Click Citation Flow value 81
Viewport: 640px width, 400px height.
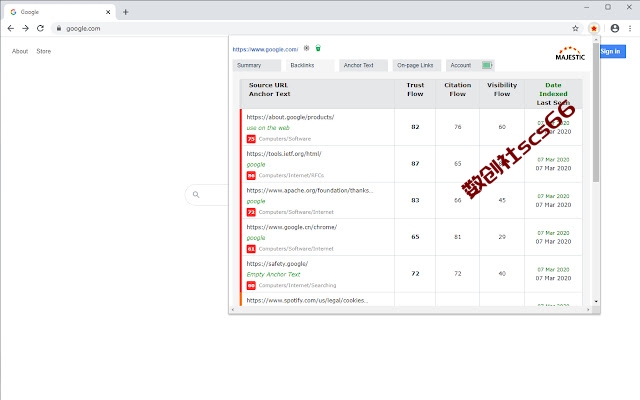coord(458,237)
